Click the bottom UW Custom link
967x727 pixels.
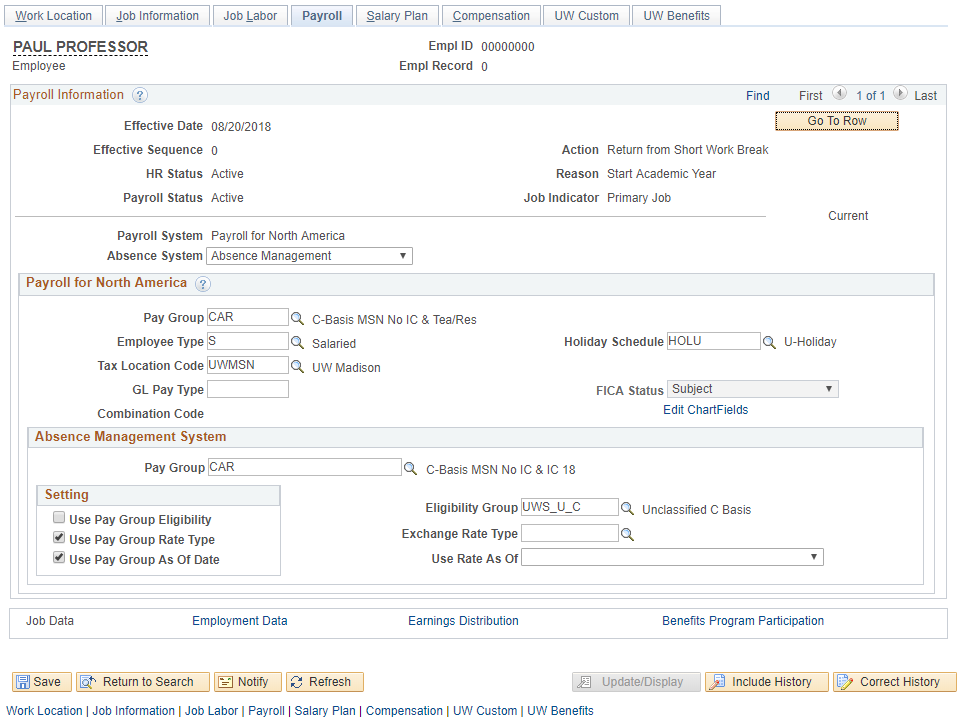485,711
